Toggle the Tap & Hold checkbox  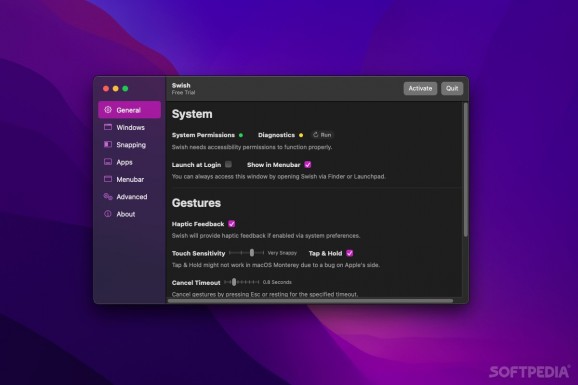349,253
